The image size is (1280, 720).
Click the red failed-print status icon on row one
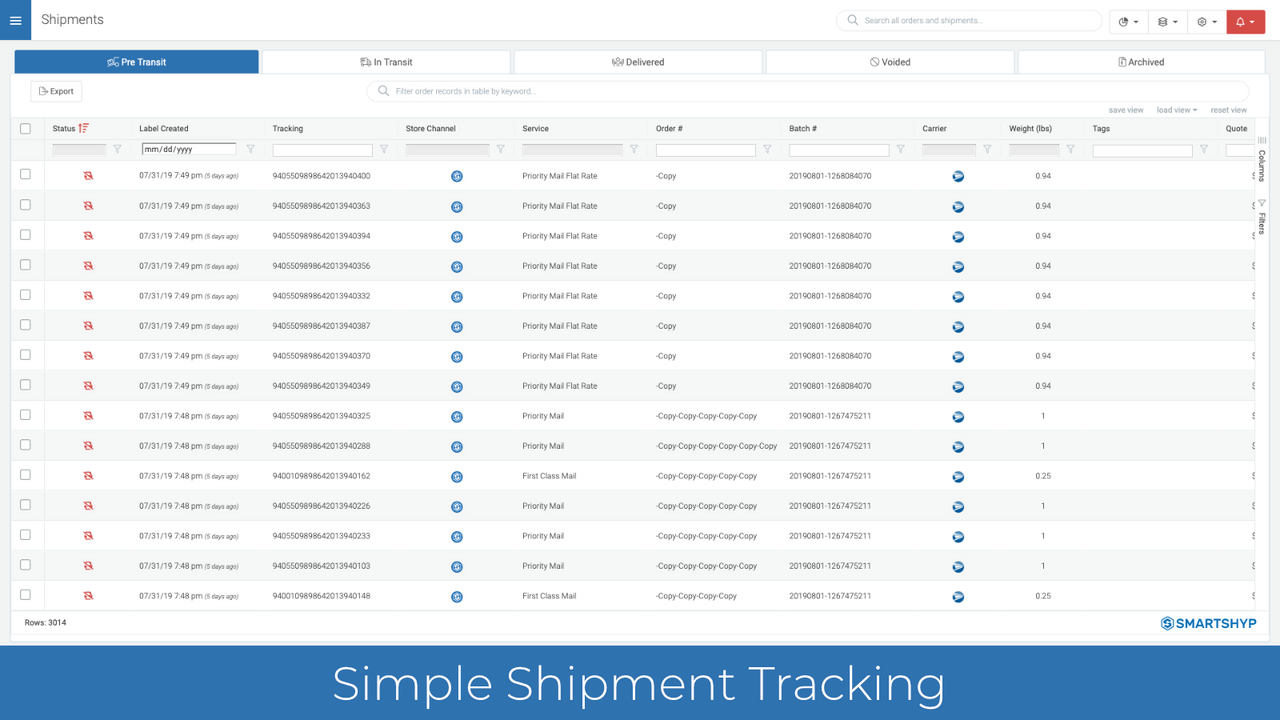pos(88,175)
